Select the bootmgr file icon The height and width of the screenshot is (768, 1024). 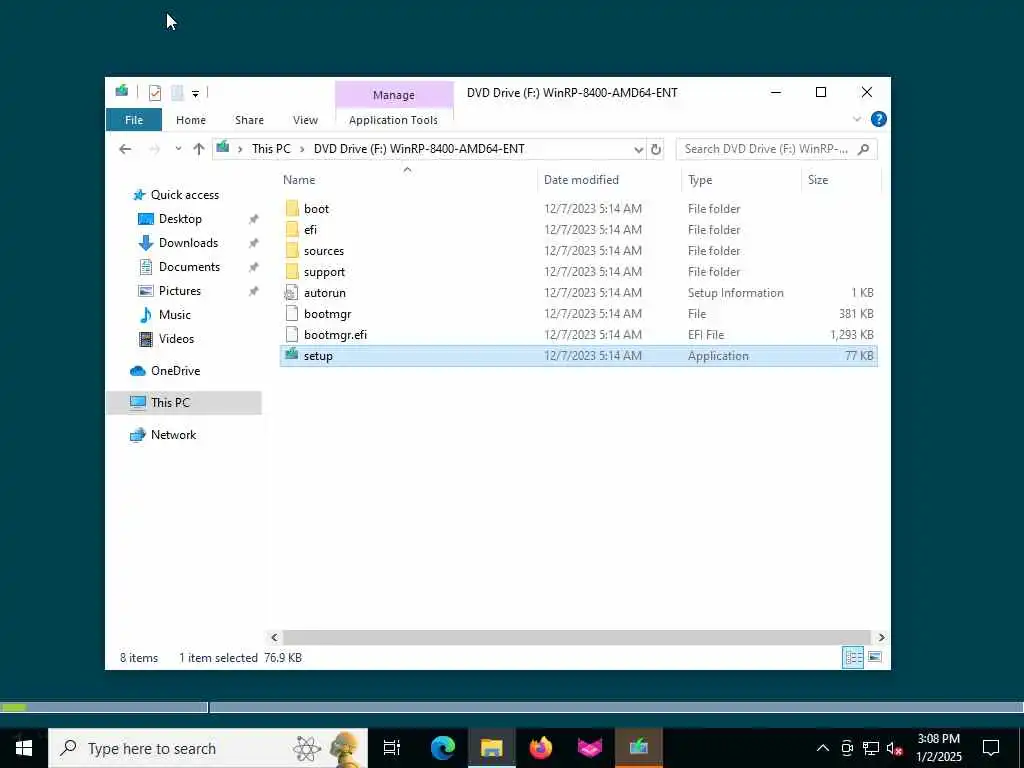coord(292,313)
